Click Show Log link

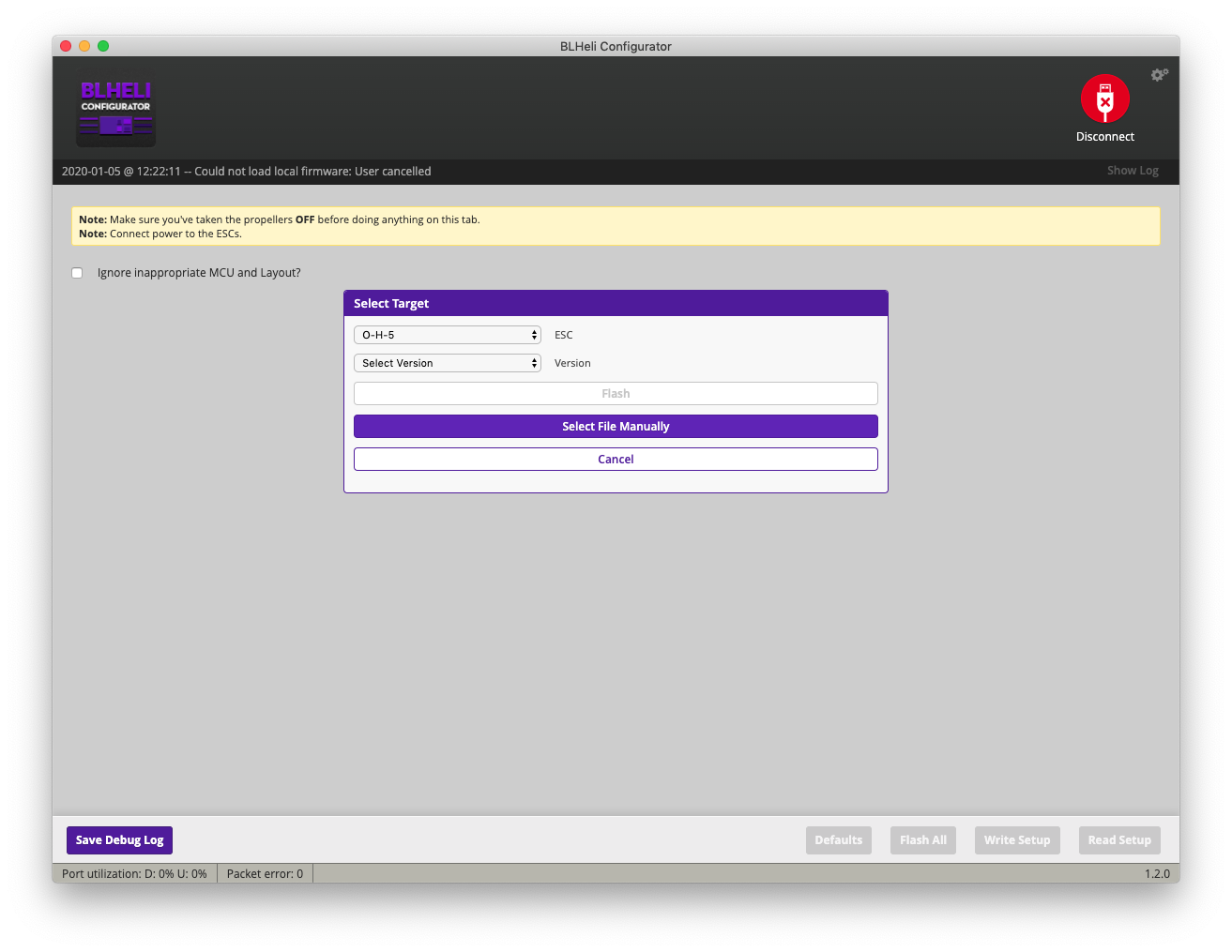pyautogui.click(x=1133, y=171)
